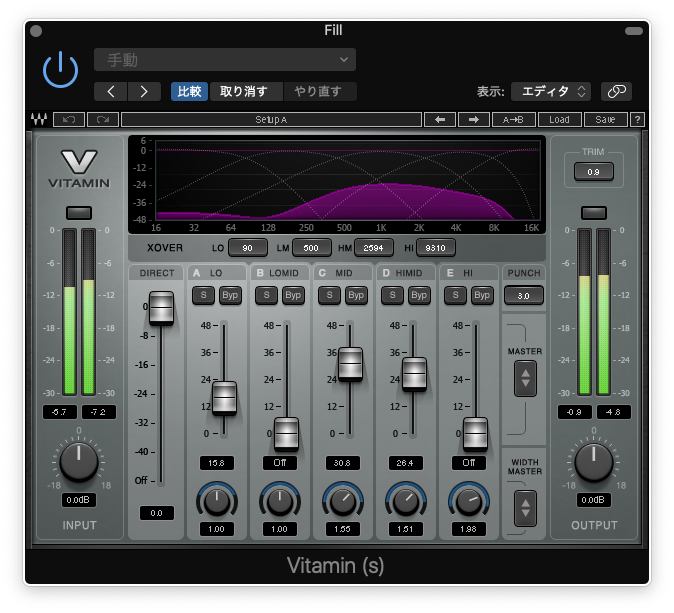
Task: Open the Setup A preset menu
Action: (271, 120)
